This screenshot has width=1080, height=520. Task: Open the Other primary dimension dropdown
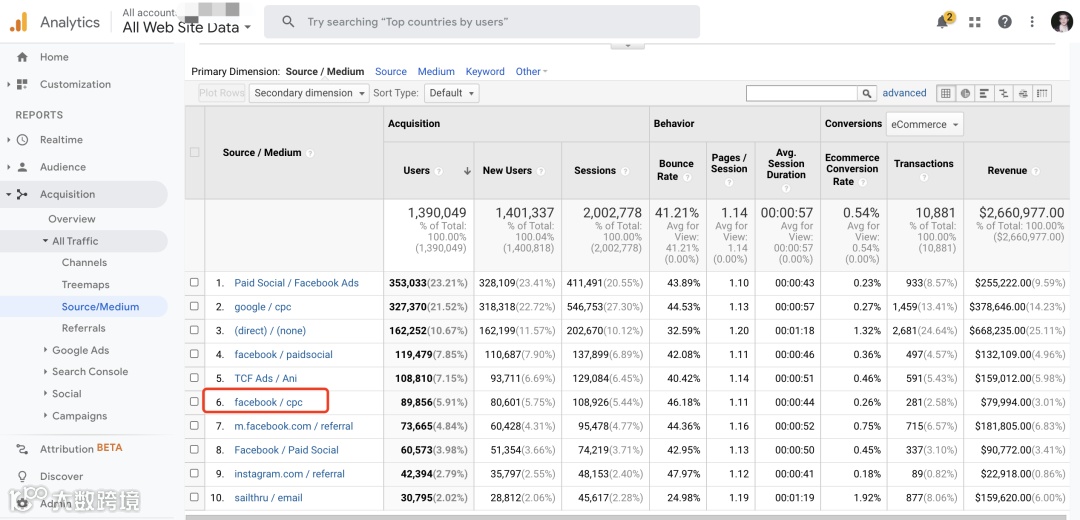[x=531, y=72]
